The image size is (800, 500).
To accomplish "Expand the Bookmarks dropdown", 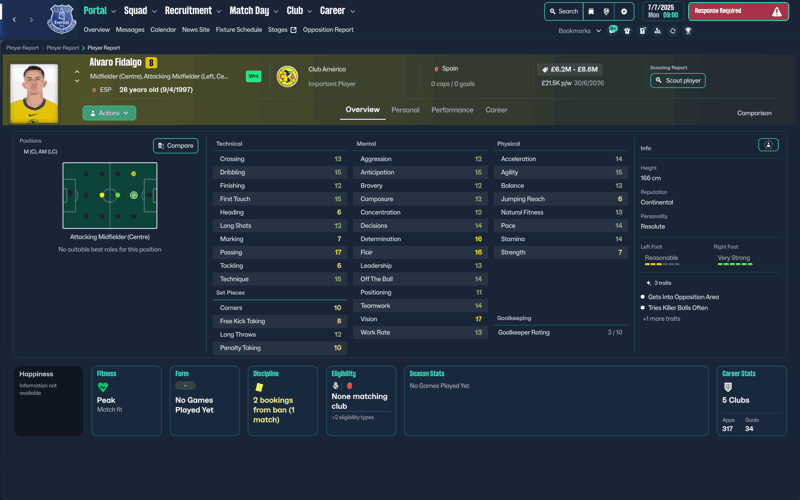I will point(580,31).
